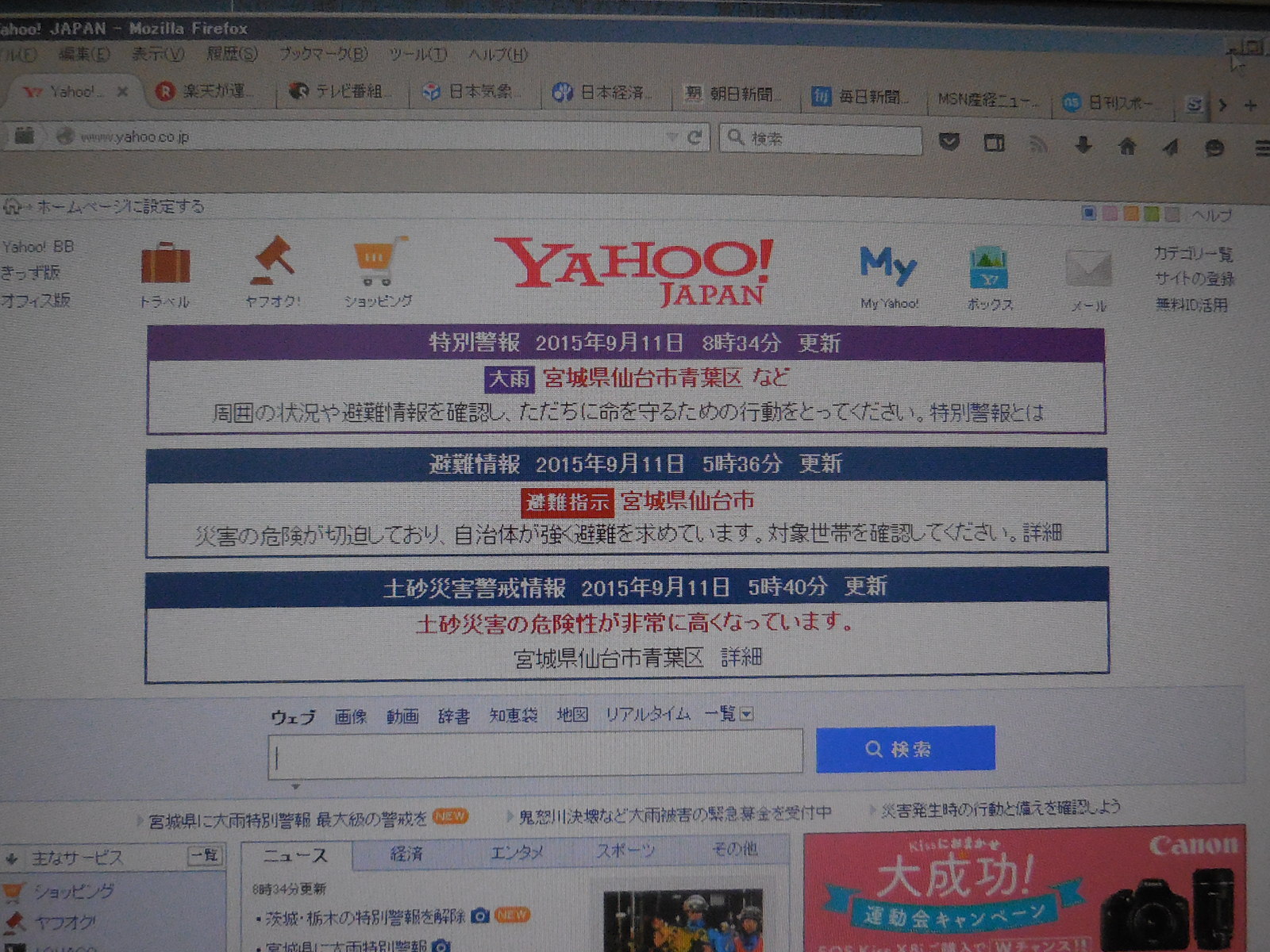The image size is (1270, 952).
Task: Switch to the 日刊スポーツ browser tab
Action: click(1113, 102)
